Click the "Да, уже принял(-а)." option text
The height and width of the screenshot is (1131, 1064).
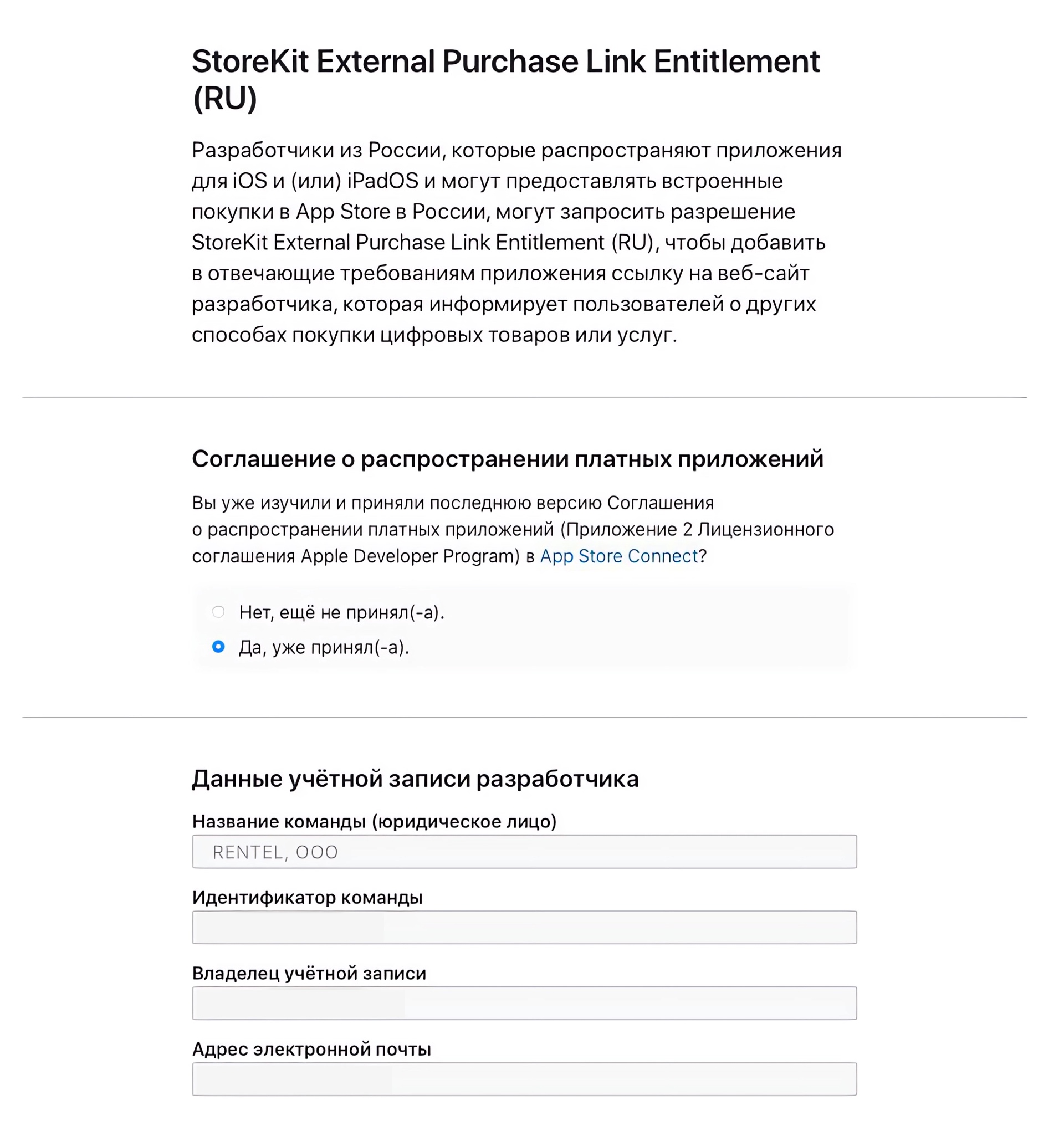pyautogui.click(x=324, y=647)
